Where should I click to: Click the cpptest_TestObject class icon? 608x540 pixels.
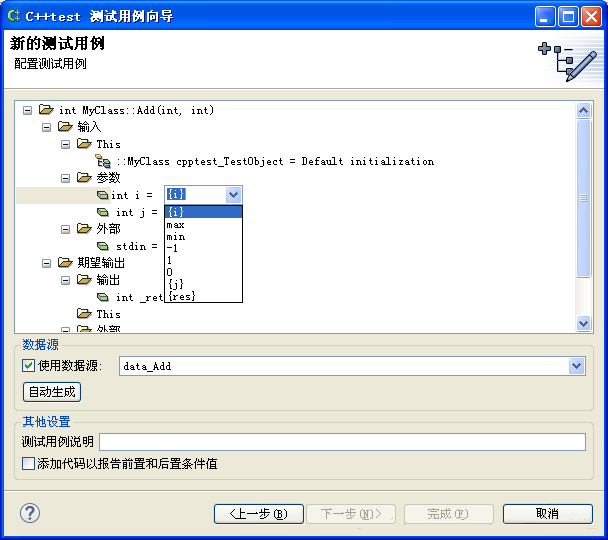(x=103, y=161)
